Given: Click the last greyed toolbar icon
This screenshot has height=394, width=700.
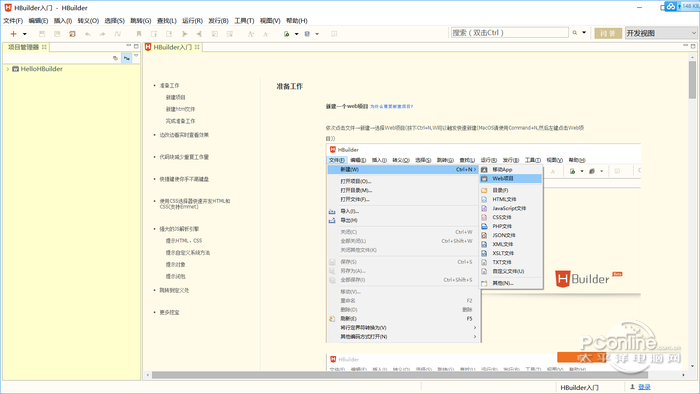Looking at the screenshot, I should [x=334, y=34].
